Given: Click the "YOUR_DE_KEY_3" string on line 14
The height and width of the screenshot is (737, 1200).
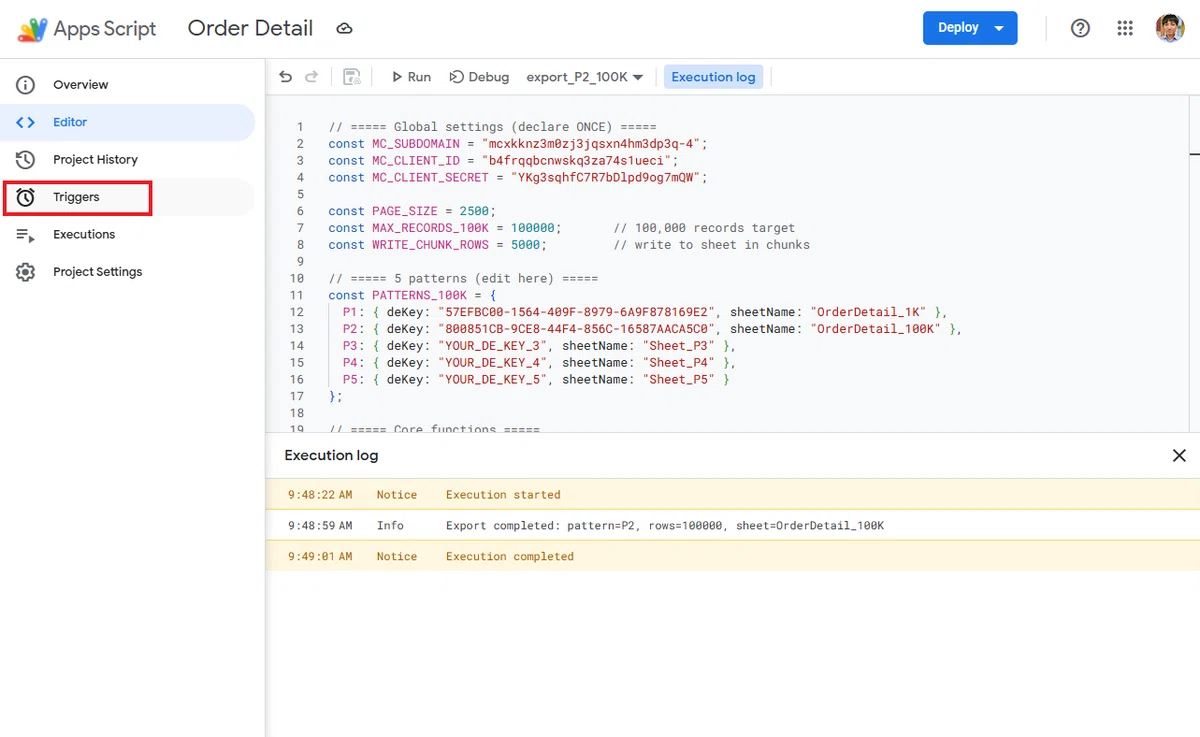Looking at the screenshot, I should (x=492, y=346).
